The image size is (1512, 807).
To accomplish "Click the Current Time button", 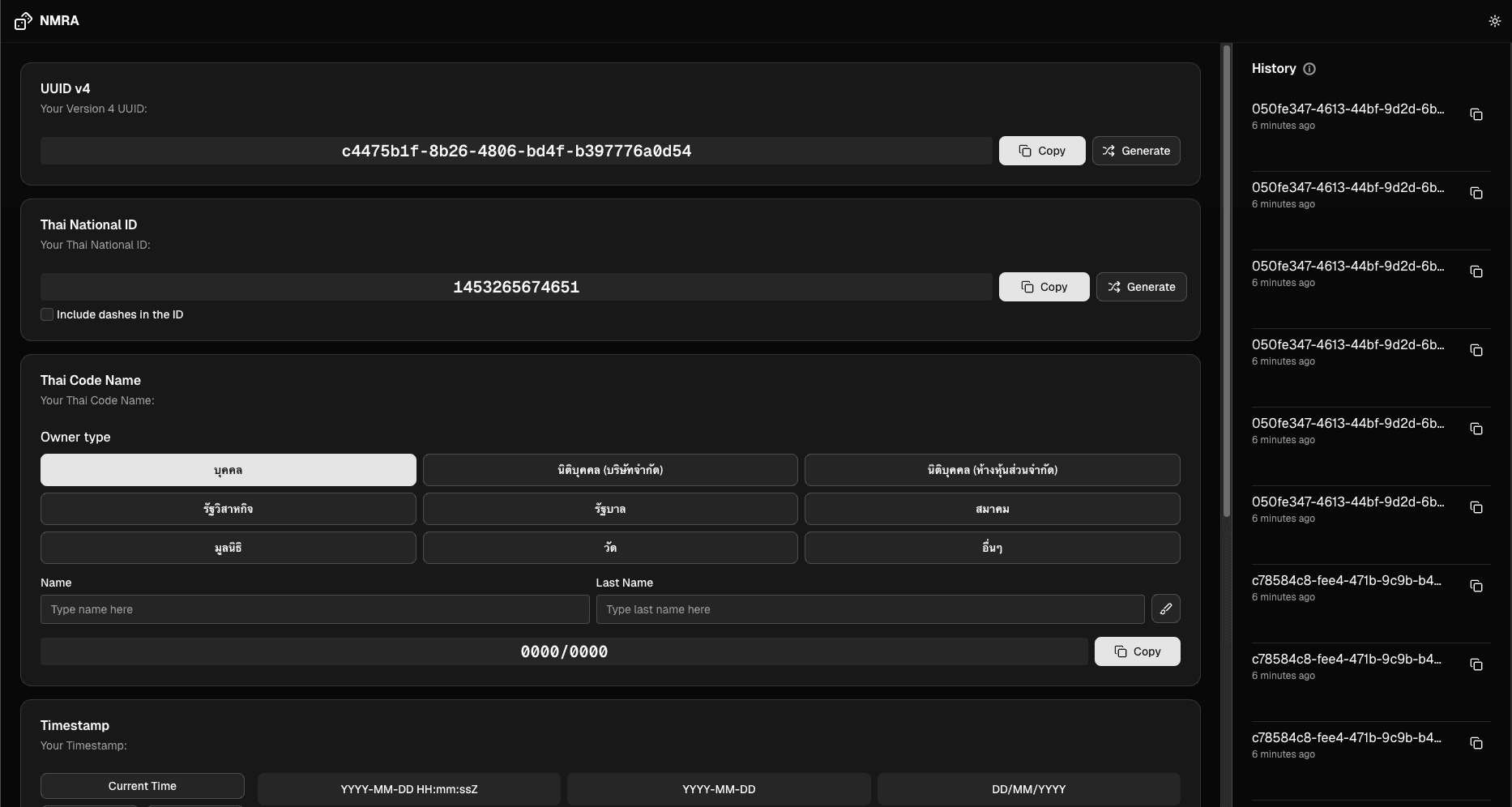I will point(142,786).
